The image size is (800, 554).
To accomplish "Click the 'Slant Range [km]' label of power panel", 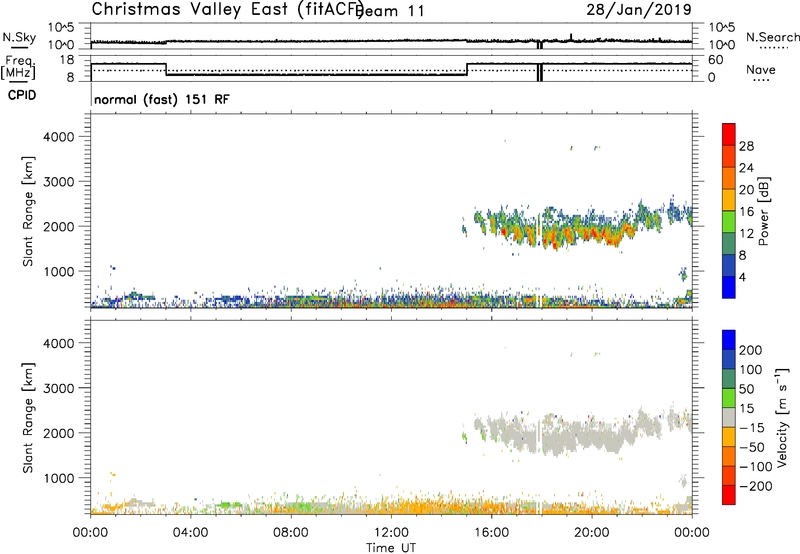I will pyautogui.click(x=28, y=211).
